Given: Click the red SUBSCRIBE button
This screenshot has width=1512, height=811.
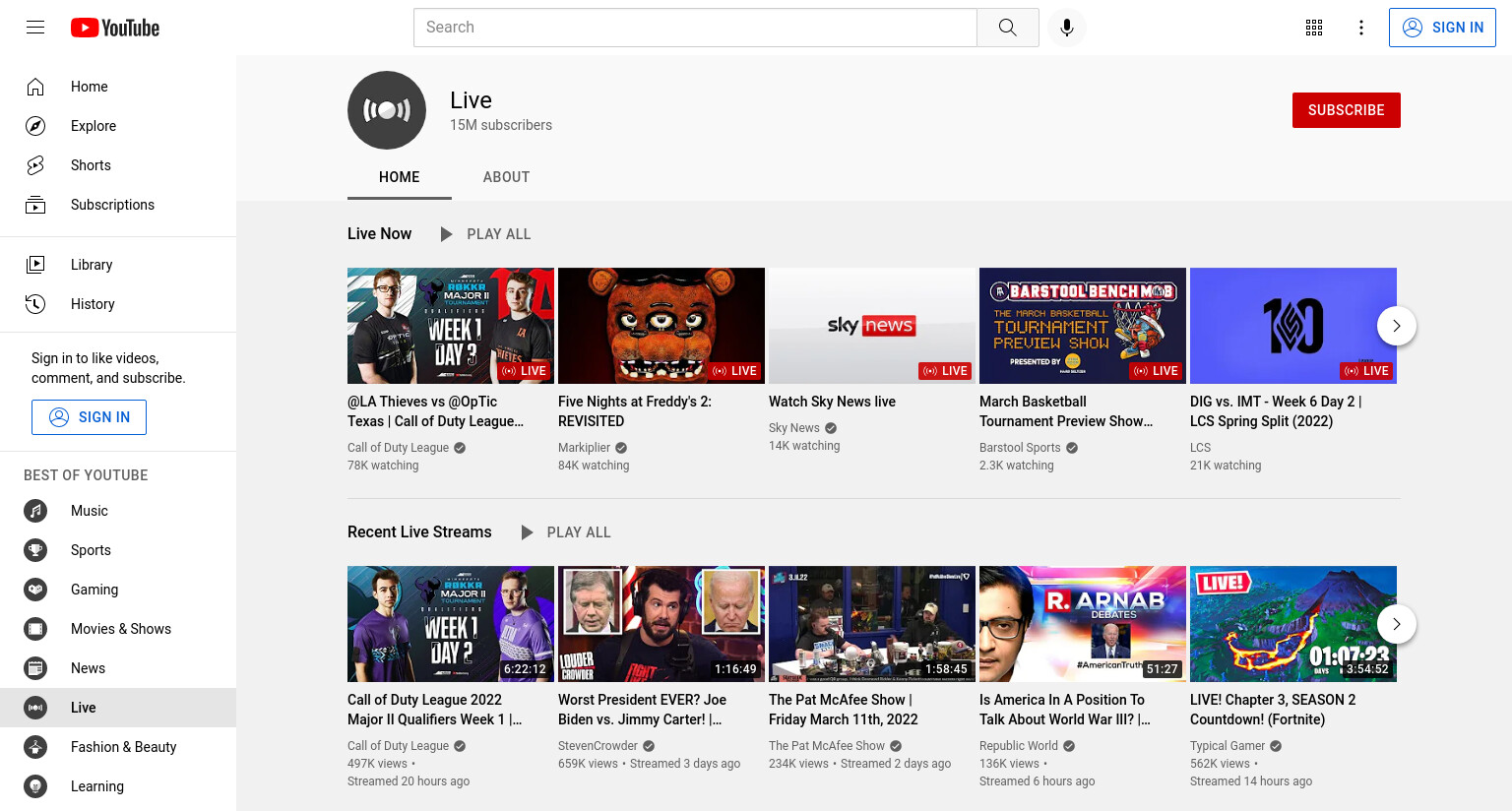Looking at the screenshot, I should (x=1346, y=110).
